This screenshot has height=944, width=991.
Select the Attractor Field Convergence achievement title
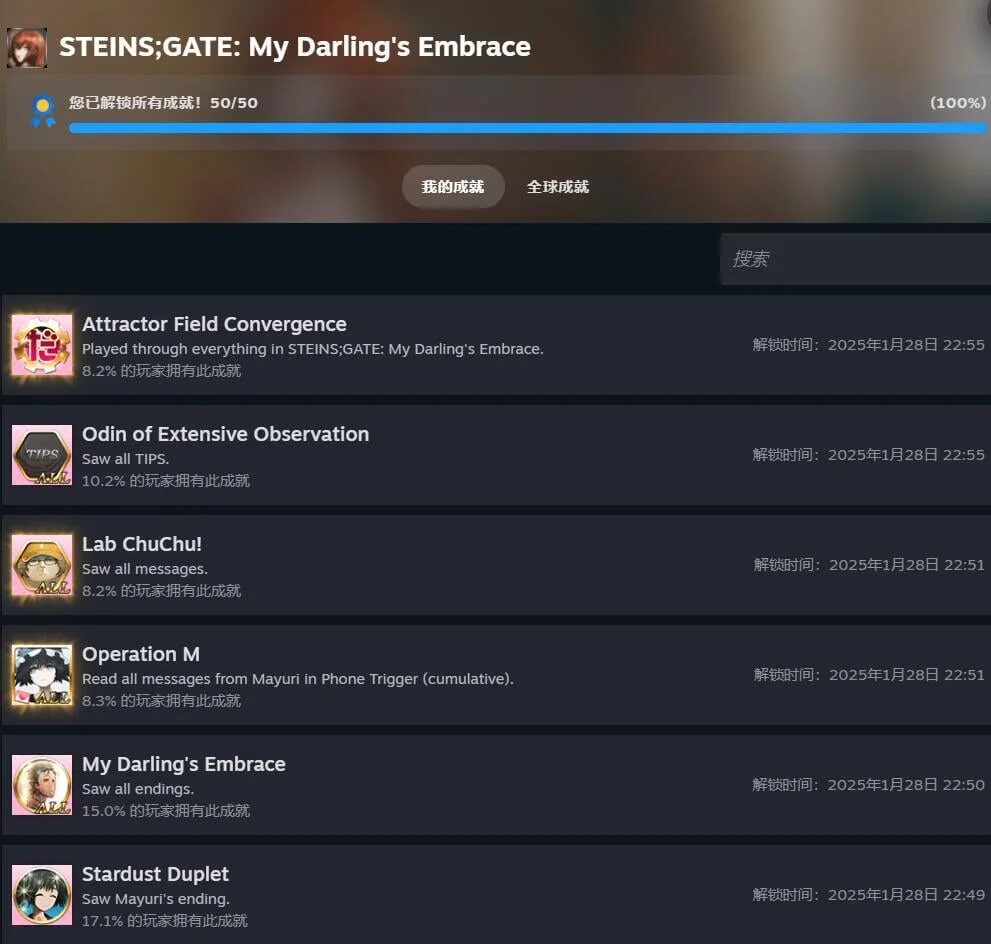point(214,324)
